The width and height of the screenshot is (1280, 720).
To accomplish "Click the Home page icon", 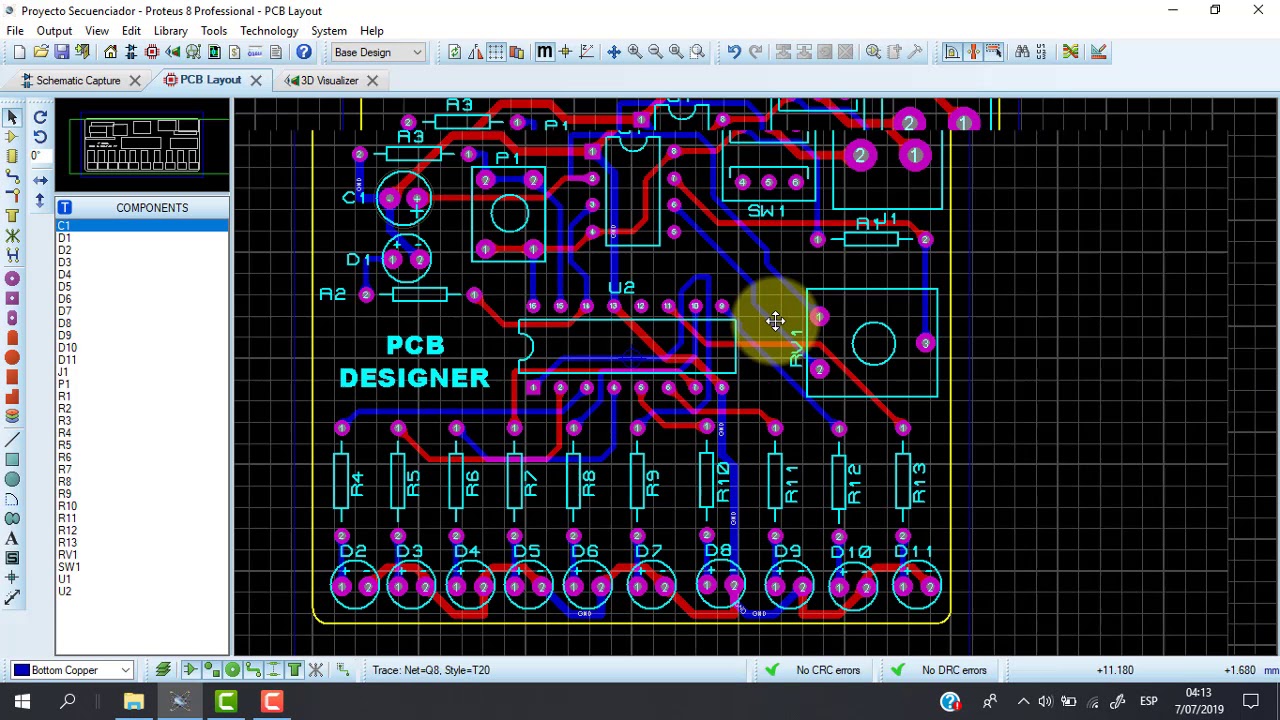I will 110,52.
